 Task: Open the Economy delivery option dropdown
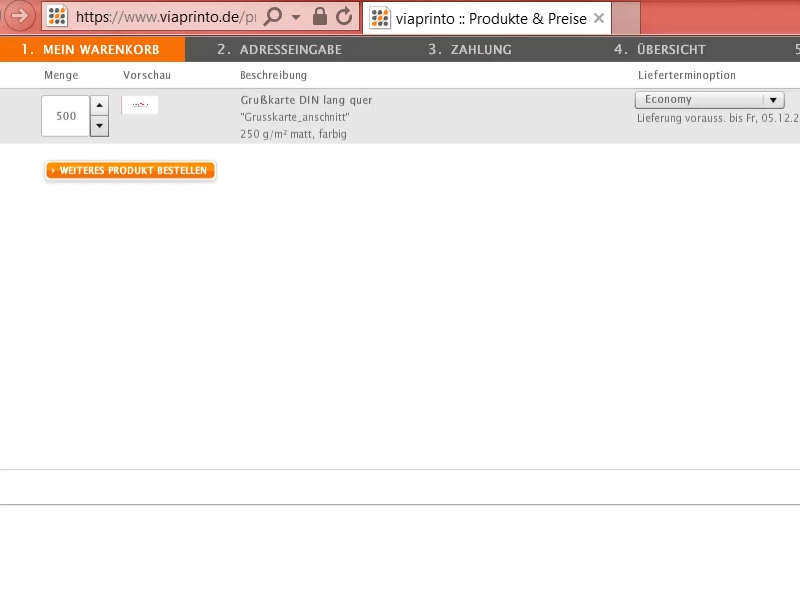click(x=710, y=100)
